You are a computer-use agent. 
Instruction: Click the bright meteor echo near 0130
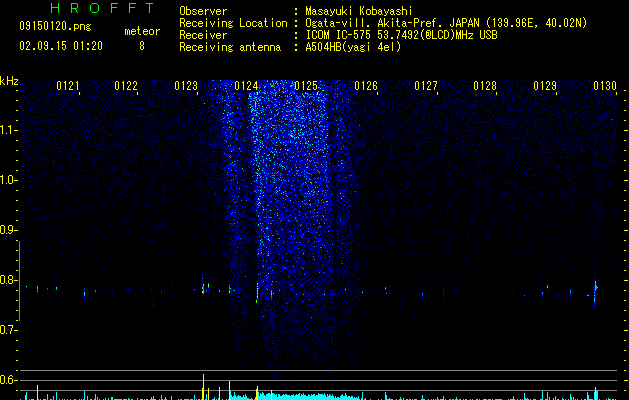(x=596, y=287)
